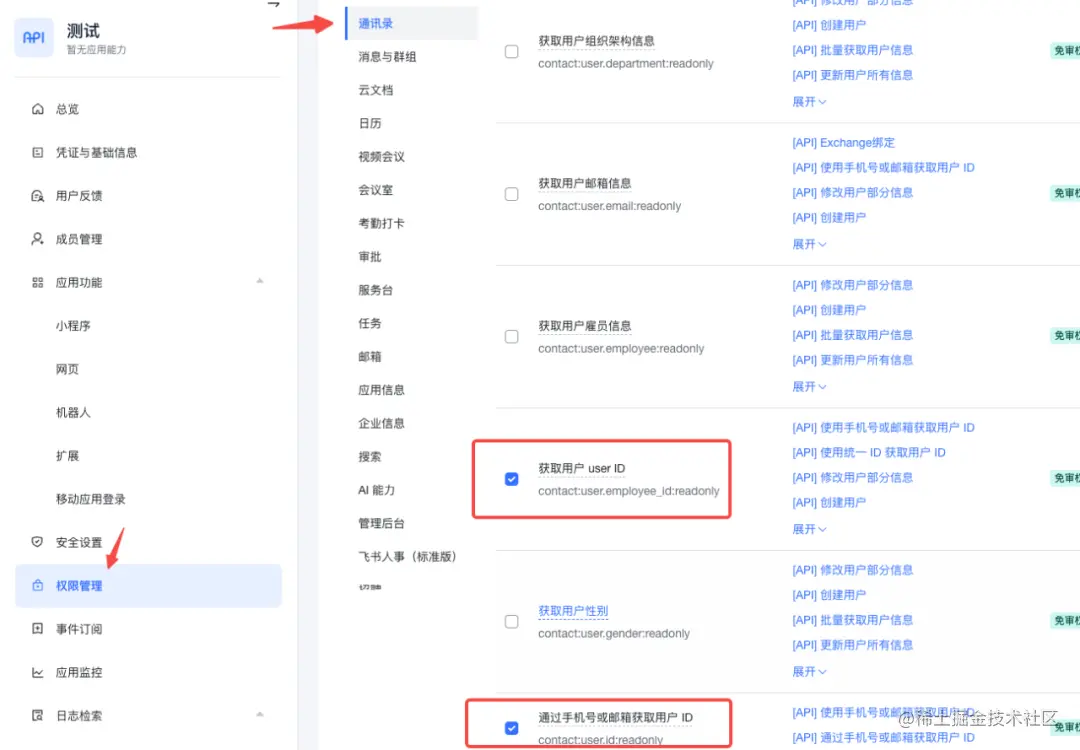Expand API list for contact:user.employee_id:readonly

click(809, 529)
